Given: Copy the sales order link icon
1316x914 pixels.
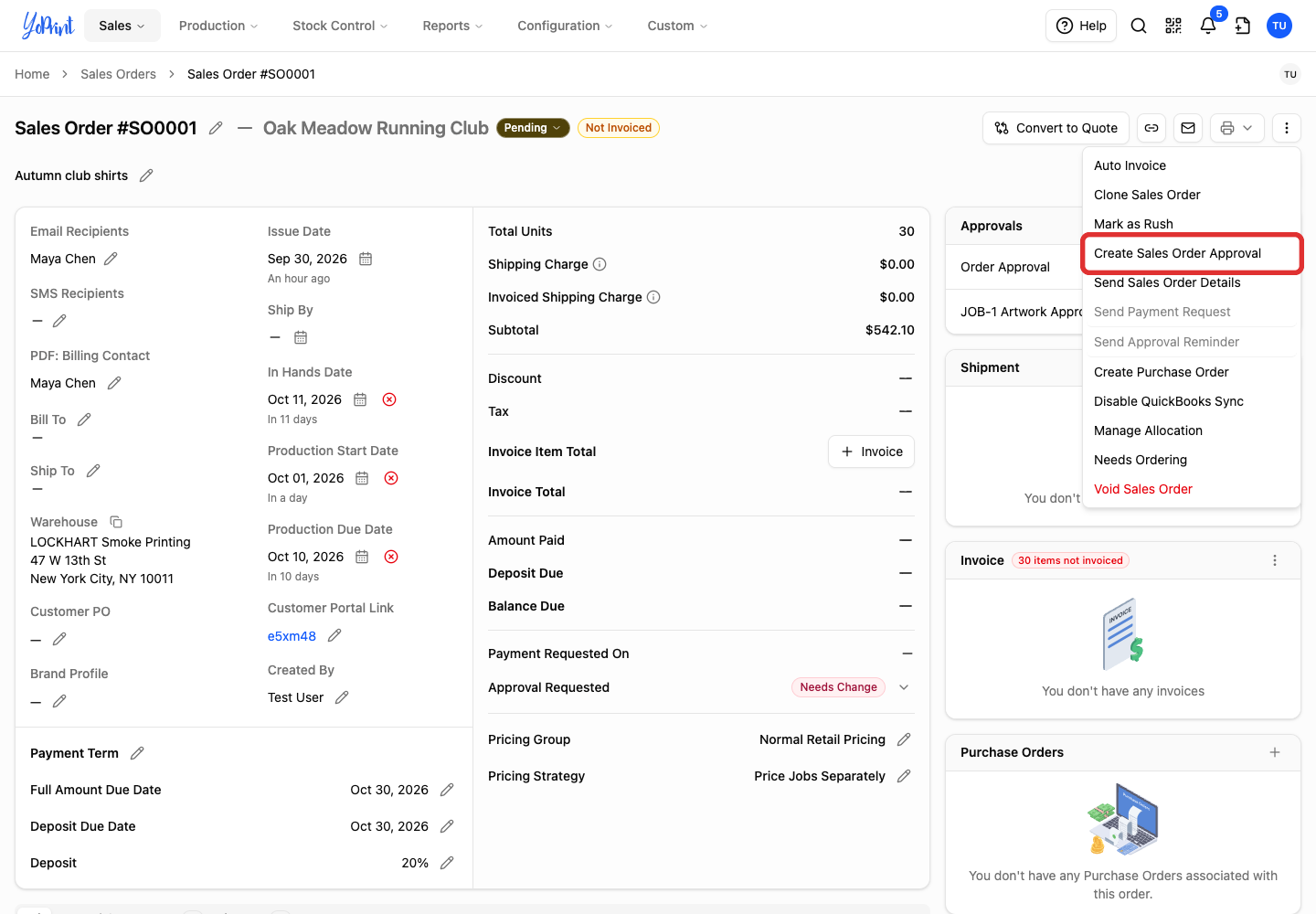Looking at the screenshot, I should click(x=1151, y=128).
